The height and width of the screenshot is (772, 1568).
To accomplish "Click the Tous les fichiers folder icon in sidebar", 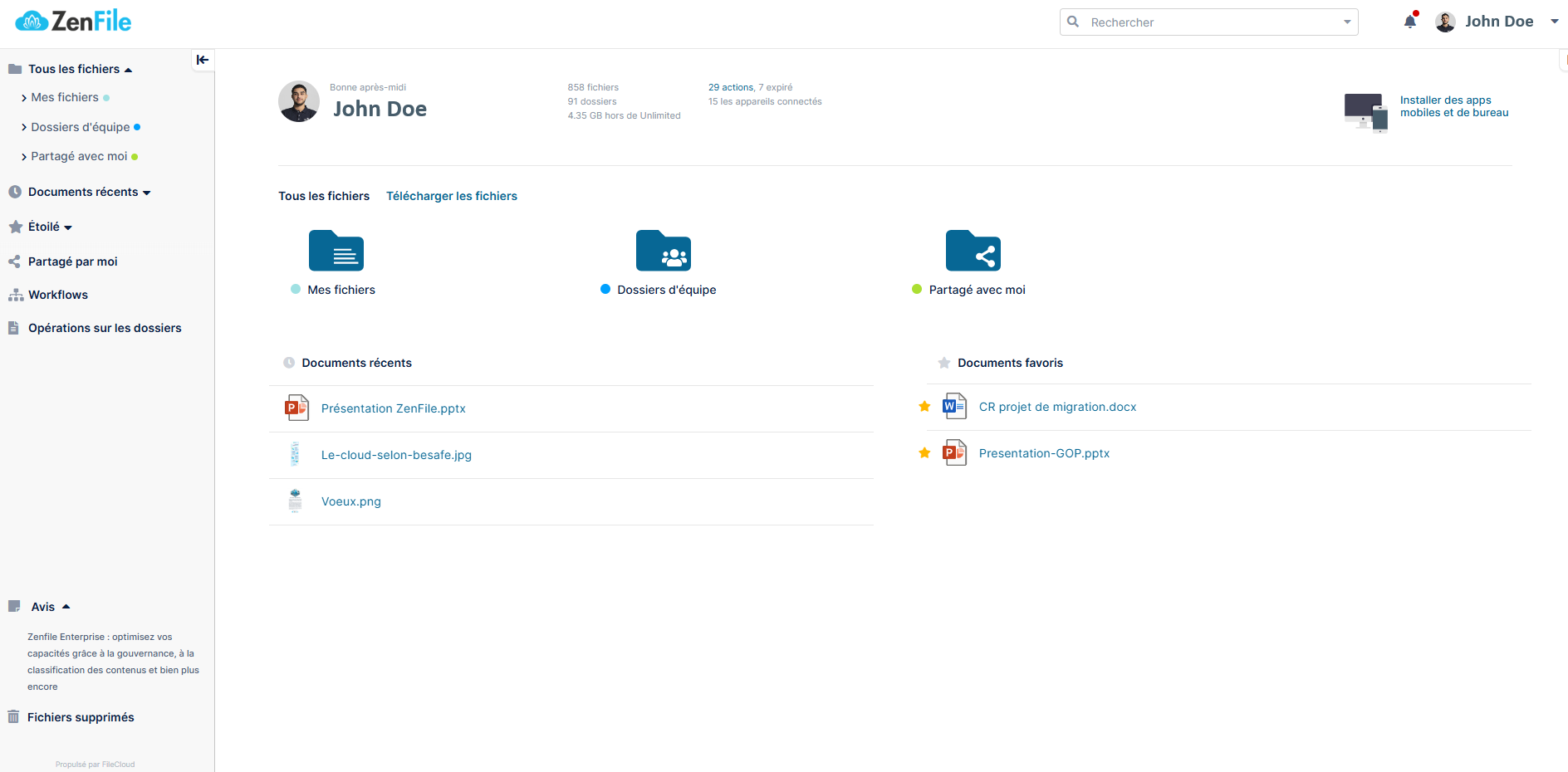I will (x=15, y=69).
